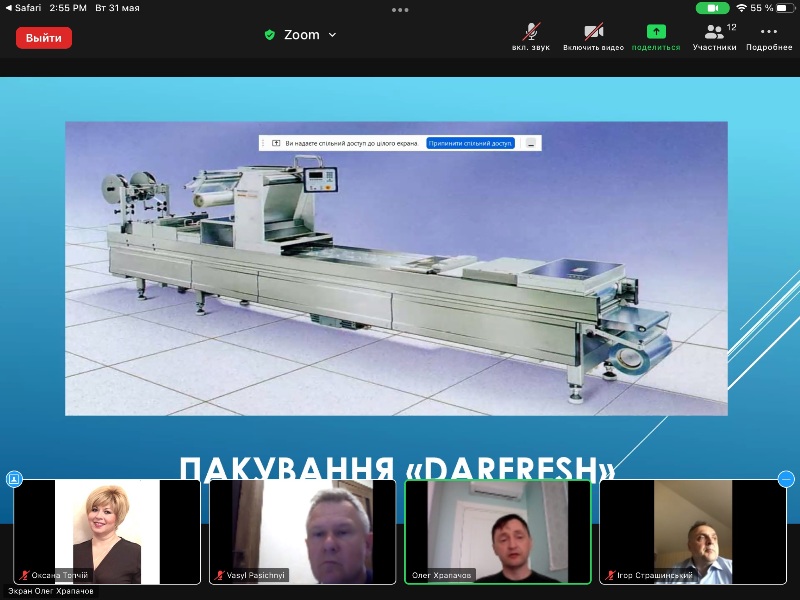Tap gallery view icon above left thumbnail

coord(14,479)
